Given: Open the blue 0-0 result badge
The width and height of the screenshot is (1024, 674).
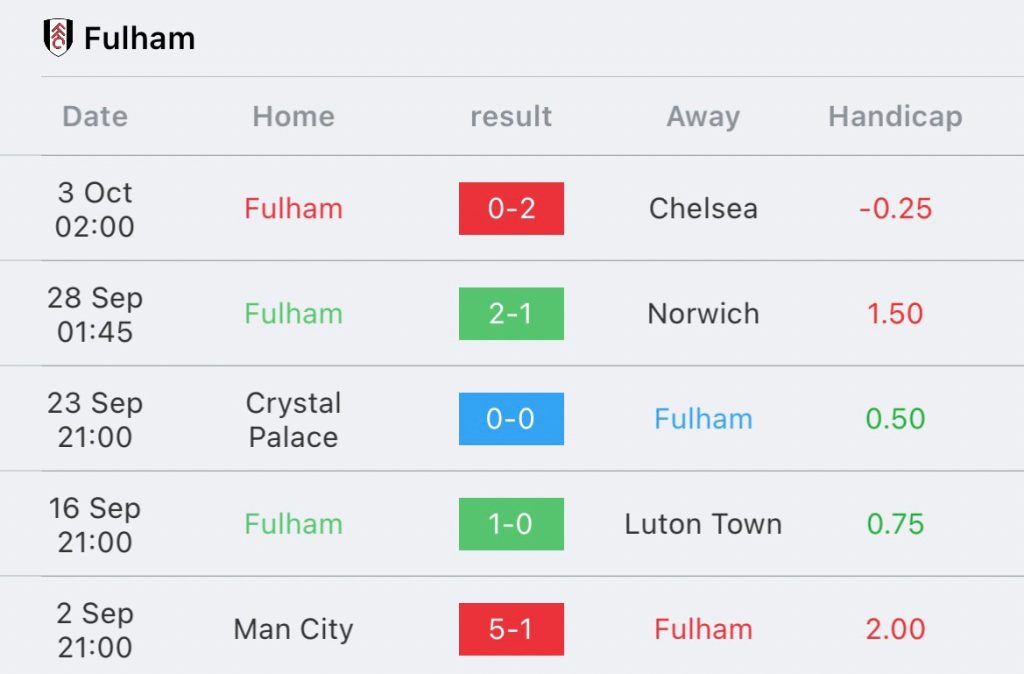Looking at the screenshot, I should click(x=511, y=419).
